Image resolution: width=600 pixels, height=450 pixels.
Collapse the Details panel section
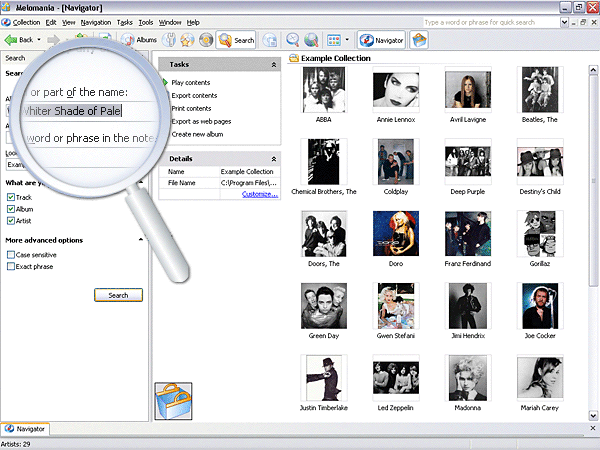tap(274, 158)
